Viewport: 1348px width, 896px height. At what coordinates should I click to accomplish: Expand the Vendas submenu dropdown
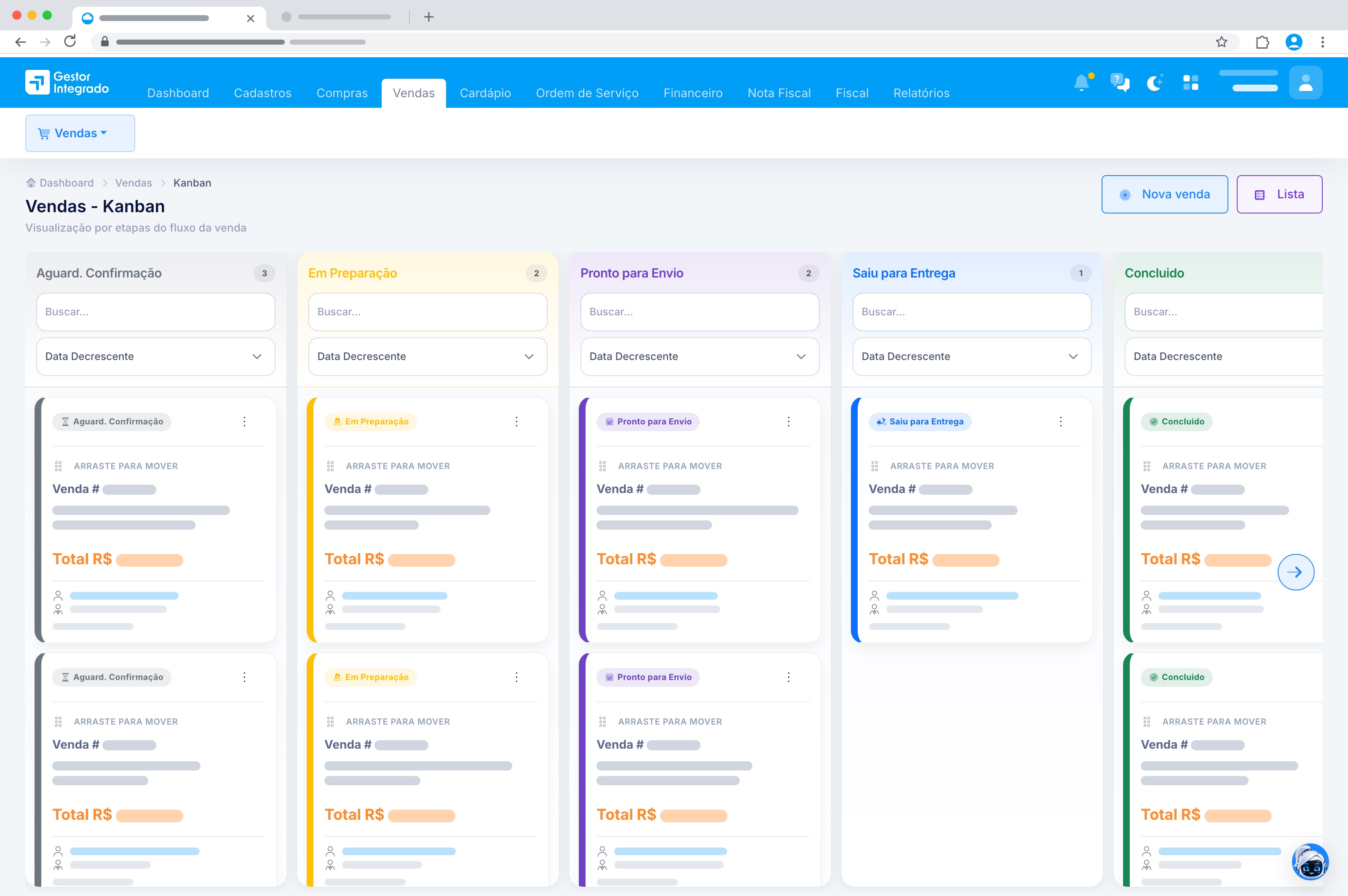[80, 133]
